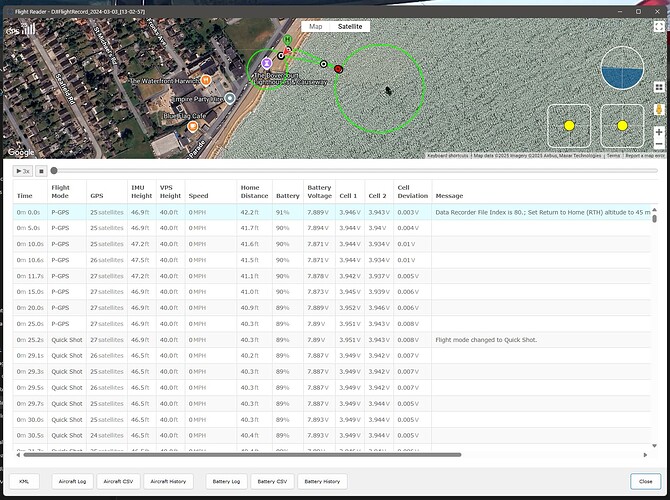Select the row at 0m 30.5s
The image size is (670, 500).
(332, 435)
